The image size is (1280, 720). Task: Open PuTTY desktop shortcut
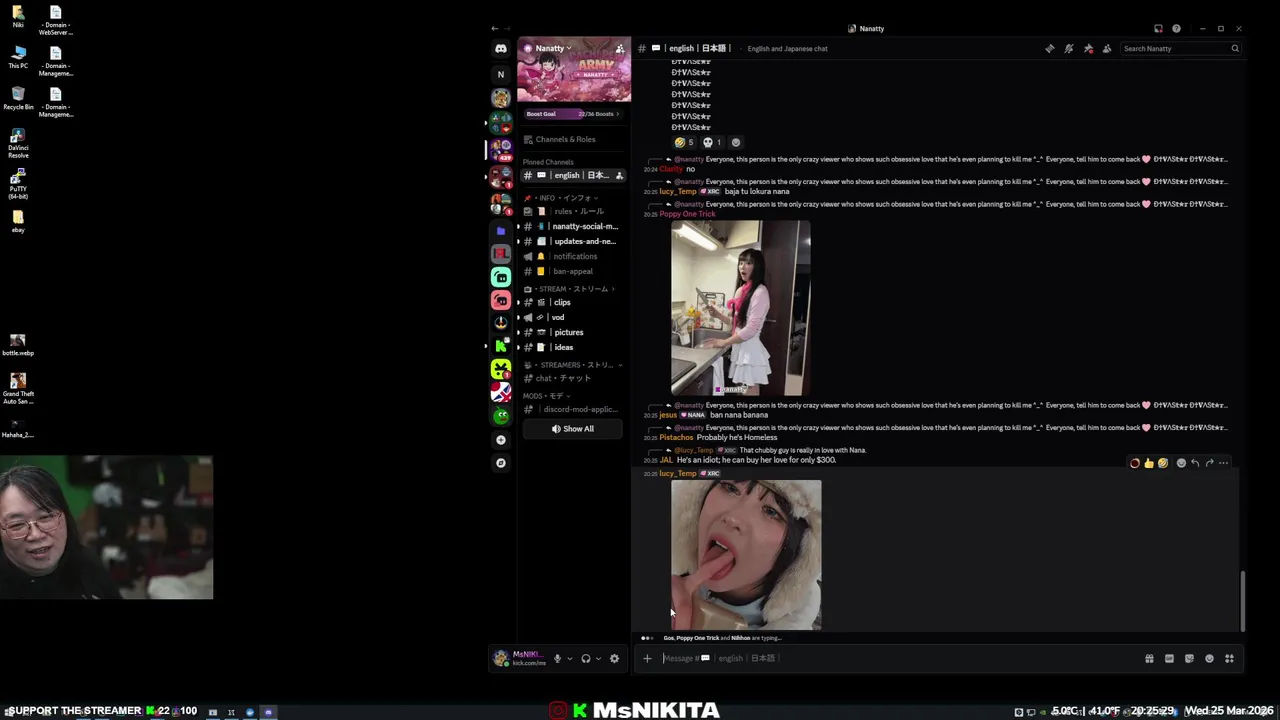click(x=18, y=184)
